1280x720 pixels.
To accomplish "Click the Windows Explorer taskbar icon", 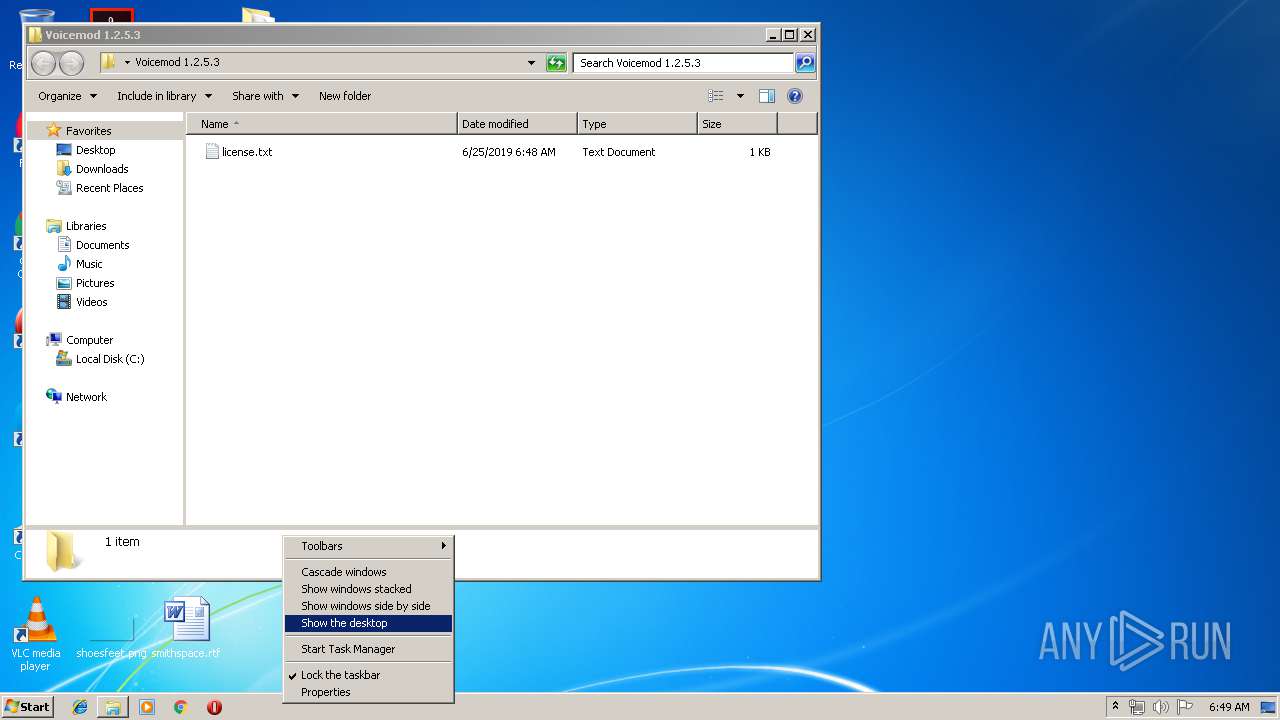I will tap(113, 707).
